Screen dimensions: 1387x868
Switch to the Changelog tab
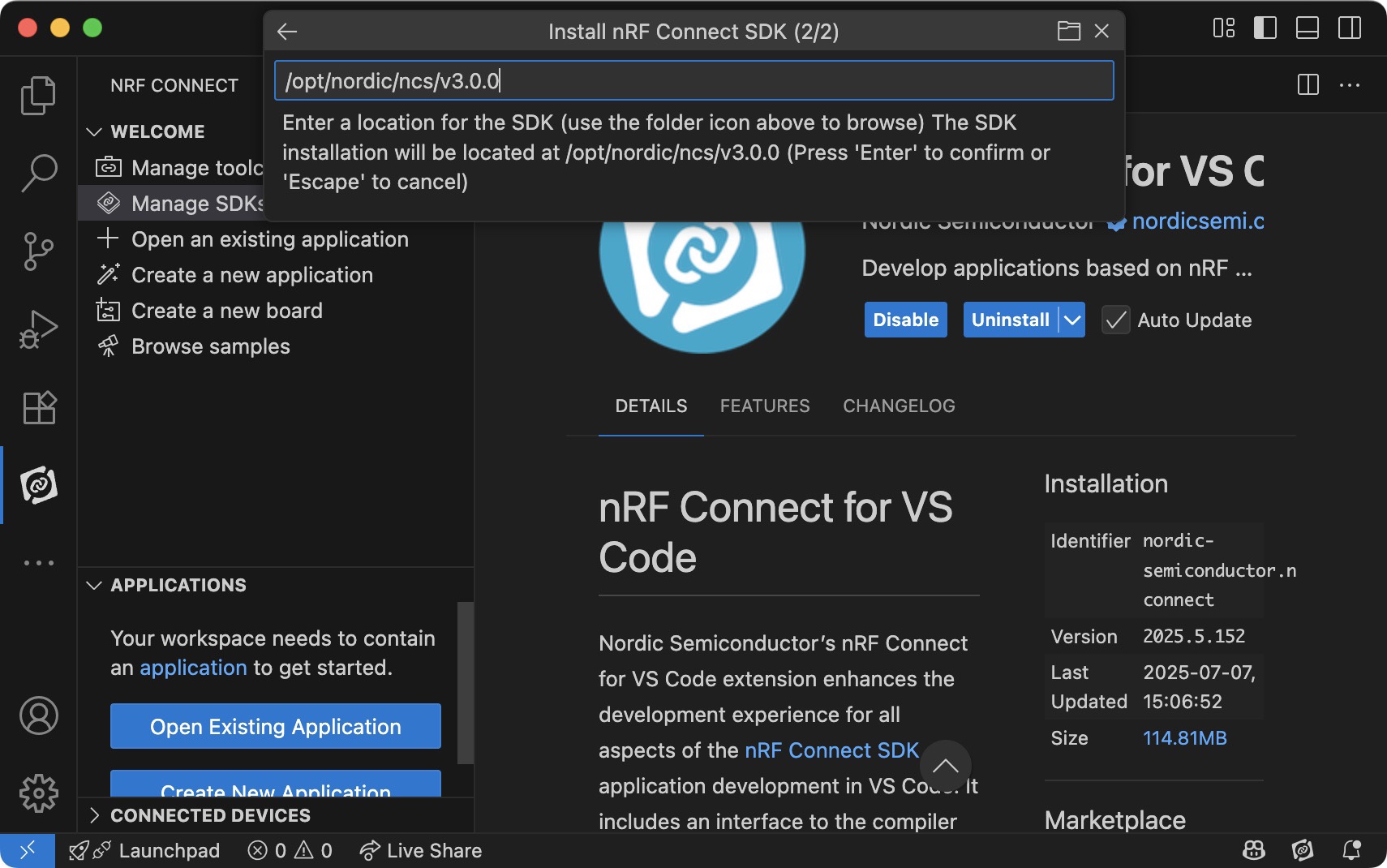click(899, 406)
